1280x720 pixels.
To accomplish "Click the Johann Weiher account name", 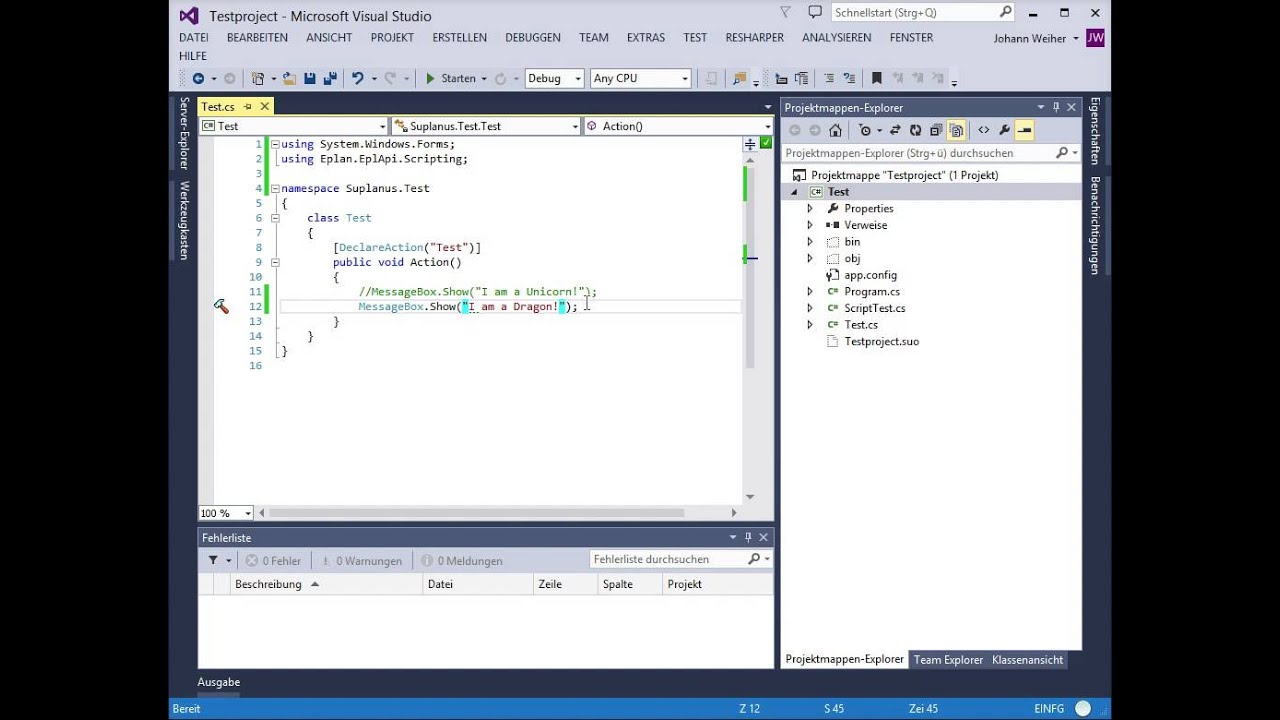I will click(x=1030, y=38).
